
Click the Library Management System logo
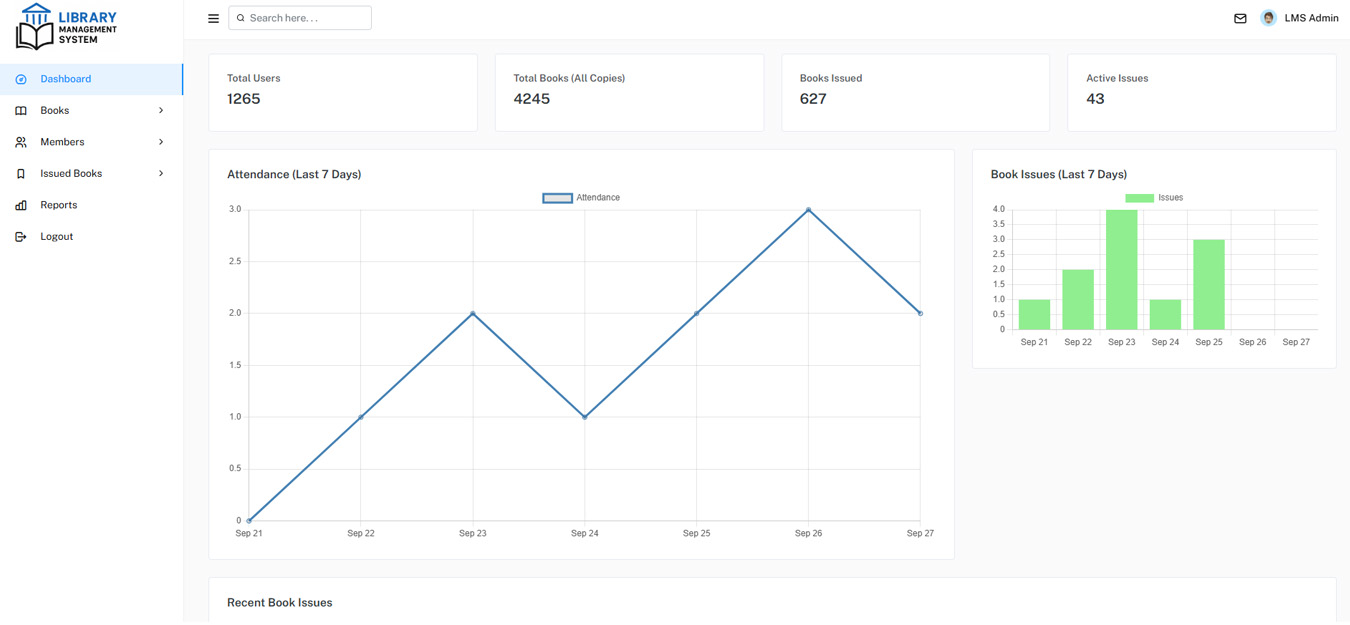[x=66, y=27]
